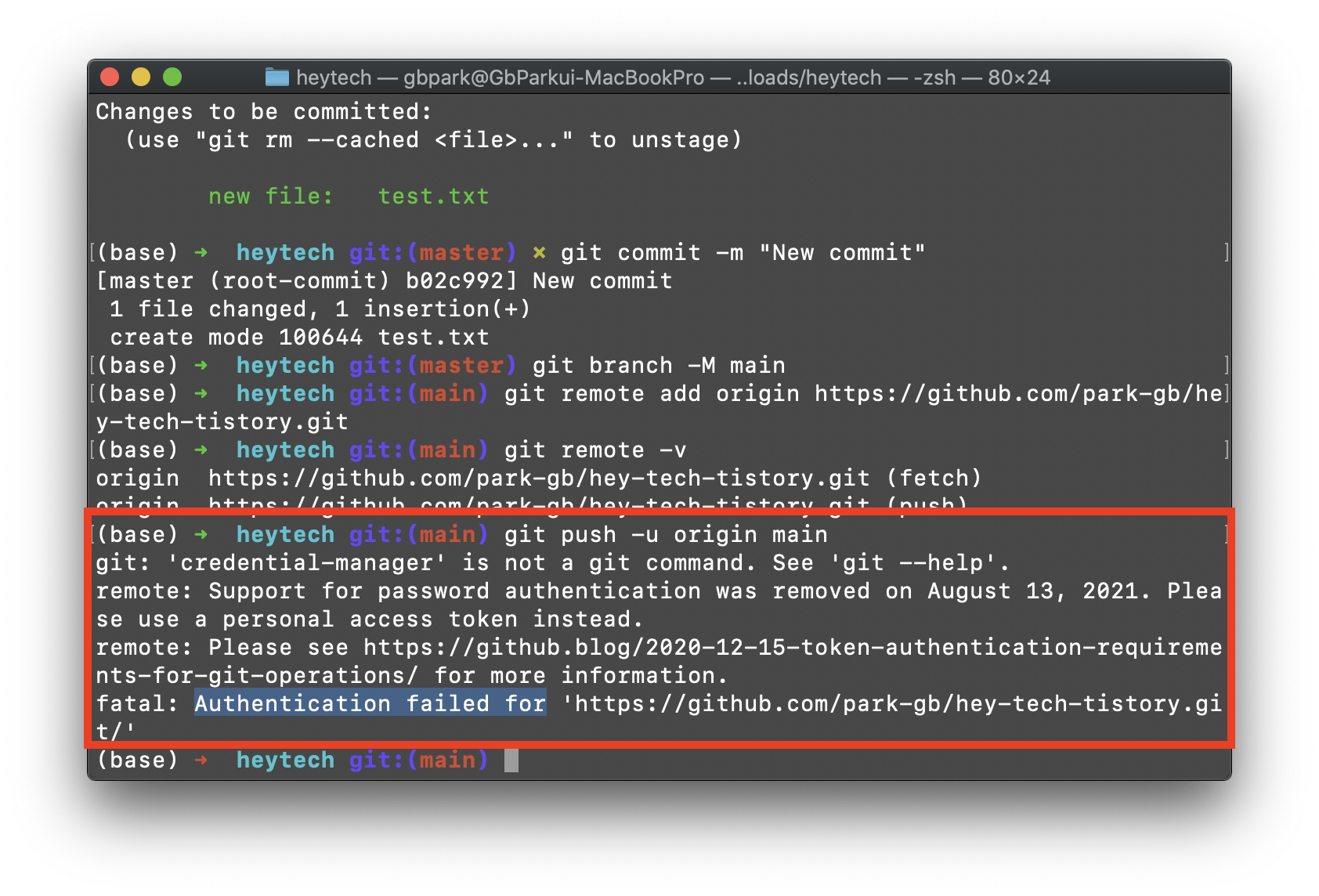Close the terminal with the red button
This screenshot has height=896, width=1319.
point(110,77)
